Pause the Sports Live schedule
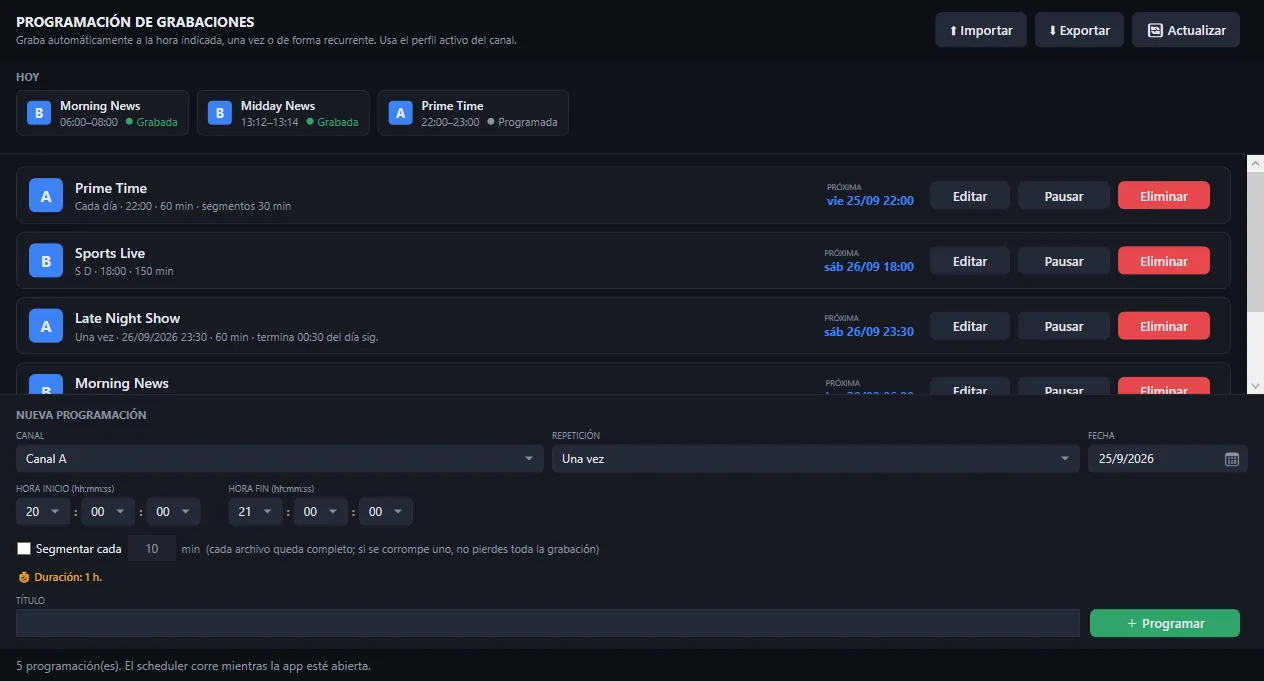 tap(1064, 261)
